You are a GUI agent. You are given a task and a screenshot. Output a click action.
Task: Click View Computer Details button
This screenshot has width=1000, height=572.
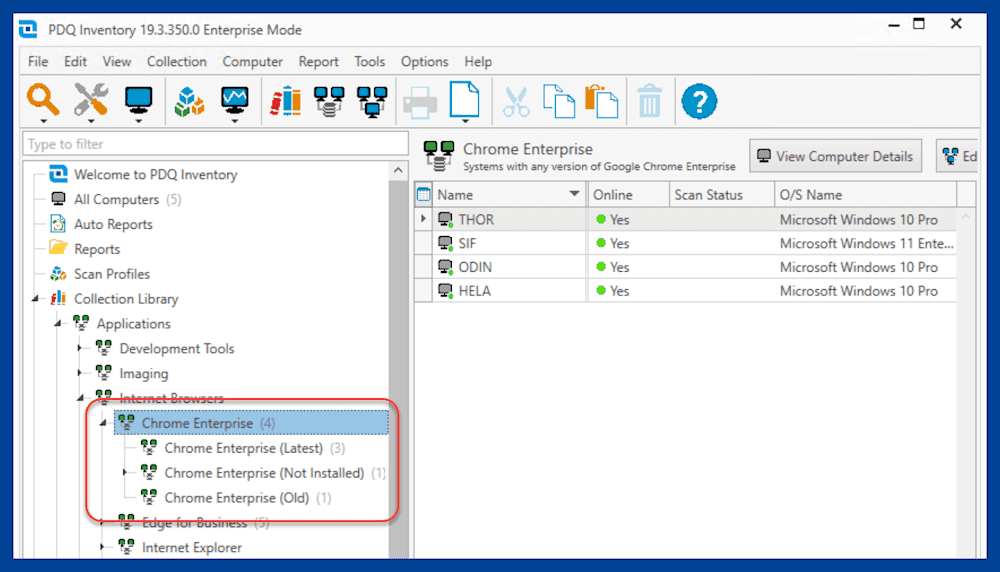pyautogui.click(x=835, y=156)
